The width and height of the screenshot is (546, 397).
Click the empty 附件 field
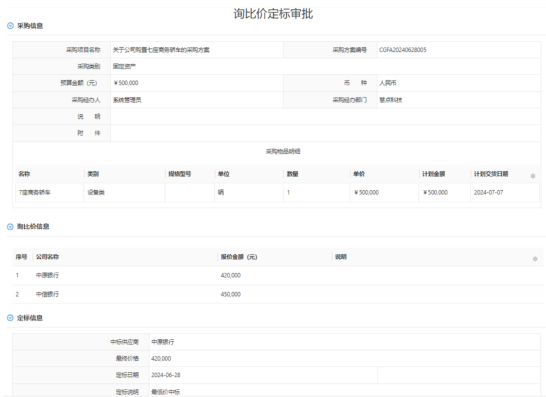click(326, 133)
